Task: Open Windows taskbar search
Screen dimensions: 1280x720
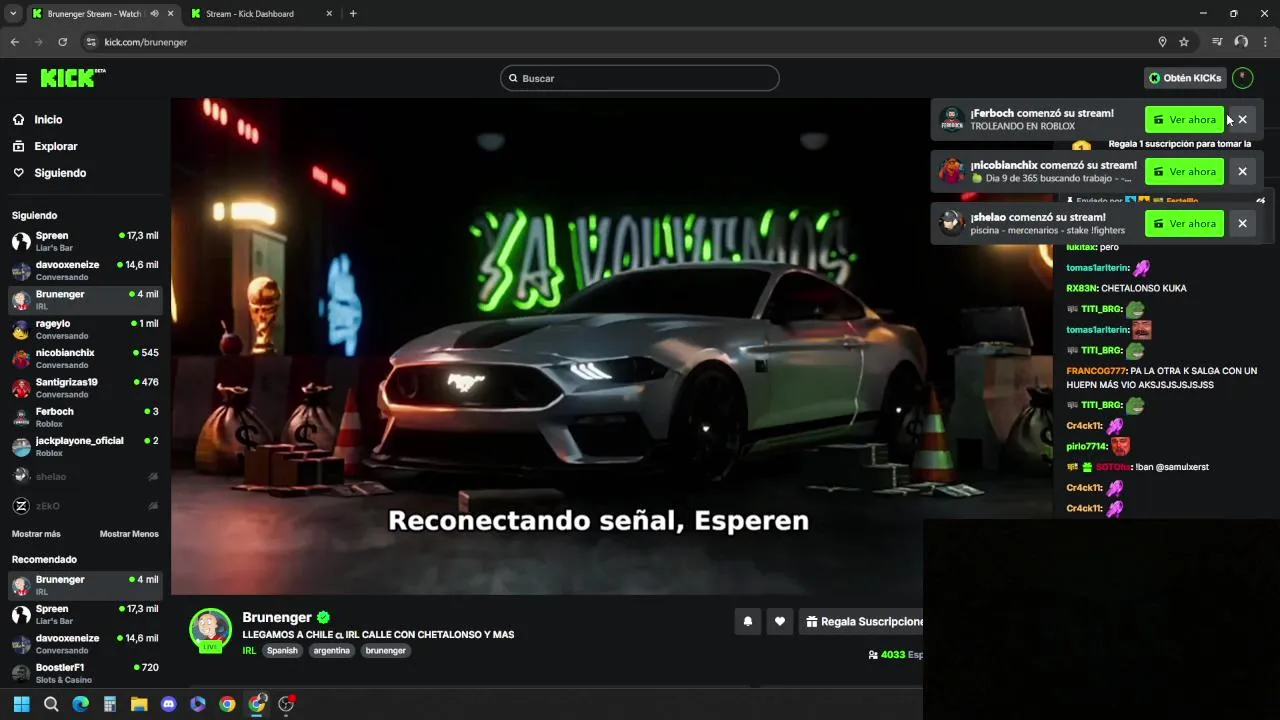Action: 51,704
